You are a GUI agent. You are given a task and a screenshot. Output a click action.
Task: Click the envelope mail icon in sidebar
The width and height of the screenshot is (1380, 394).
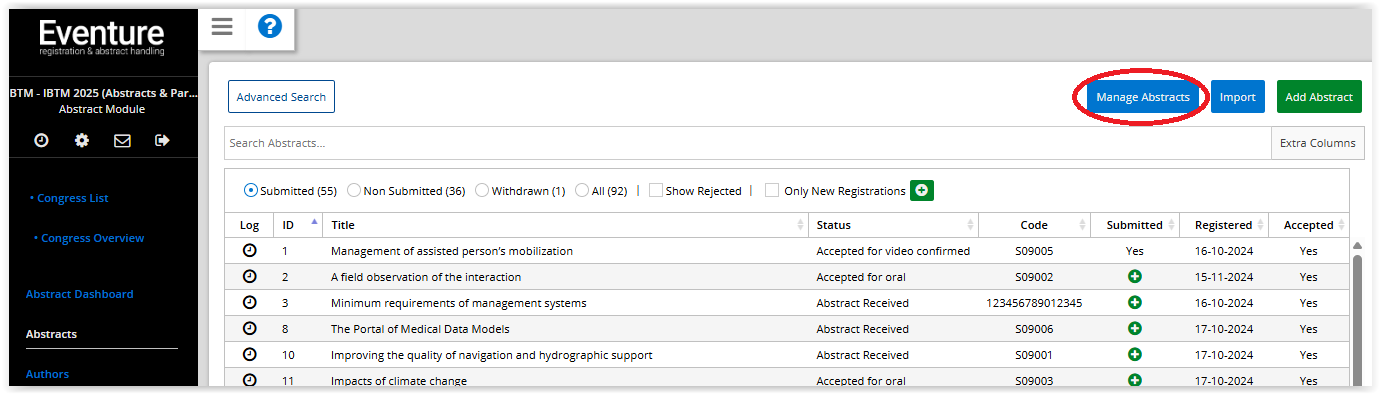[x=122, y=141]
